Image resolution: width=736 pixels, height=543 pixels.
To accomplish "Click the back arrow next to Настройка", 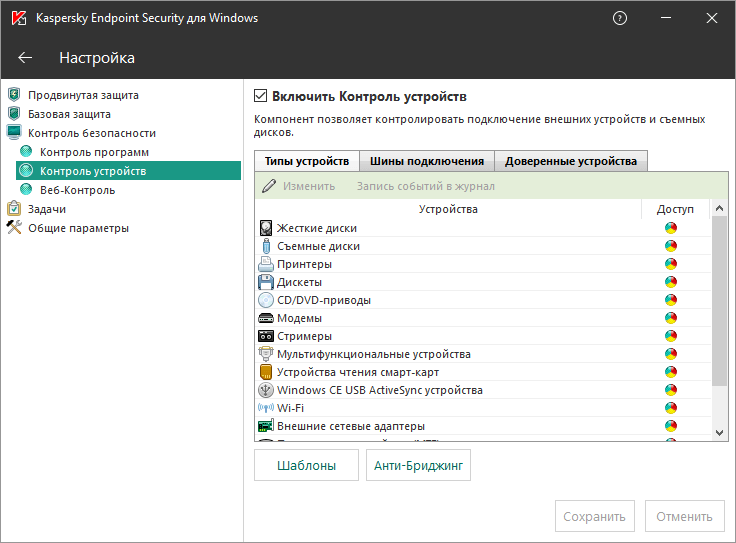I will coord(25,58).
